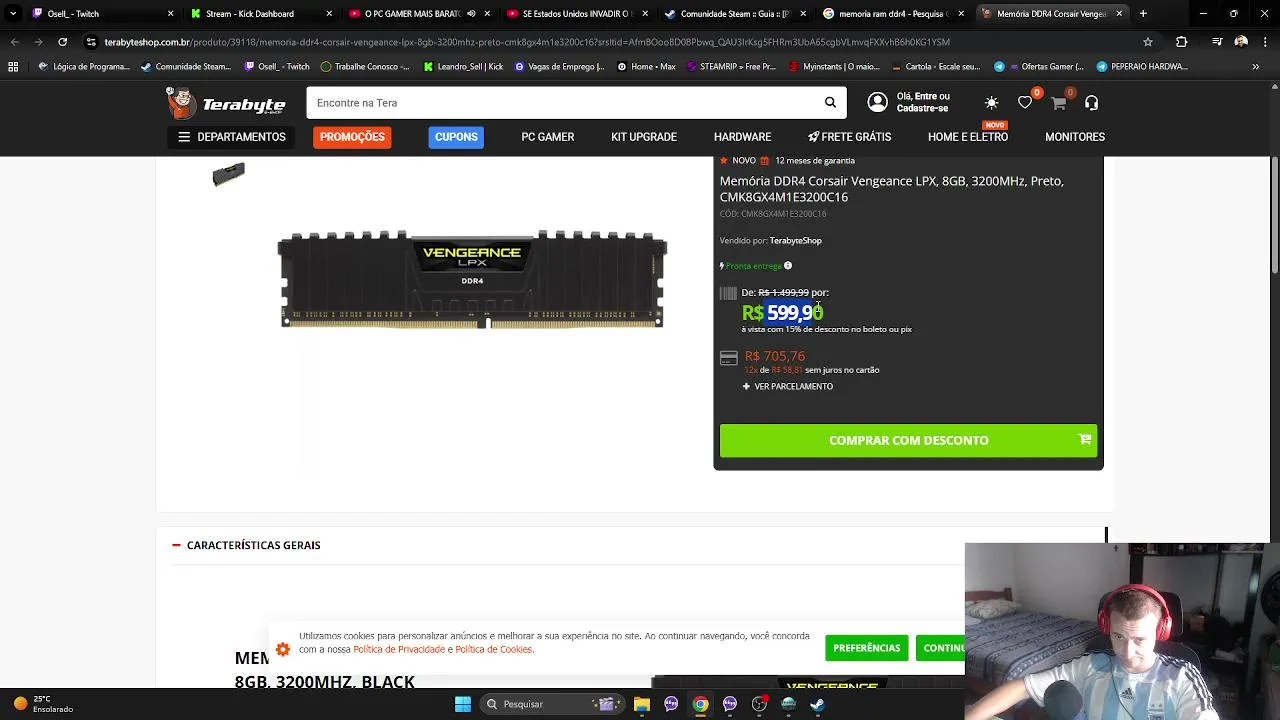Image resolution: width=1280 pixels, height=720 pixels.
Task: Open the Steam taskbar icon
Action: tap(818, 704)
